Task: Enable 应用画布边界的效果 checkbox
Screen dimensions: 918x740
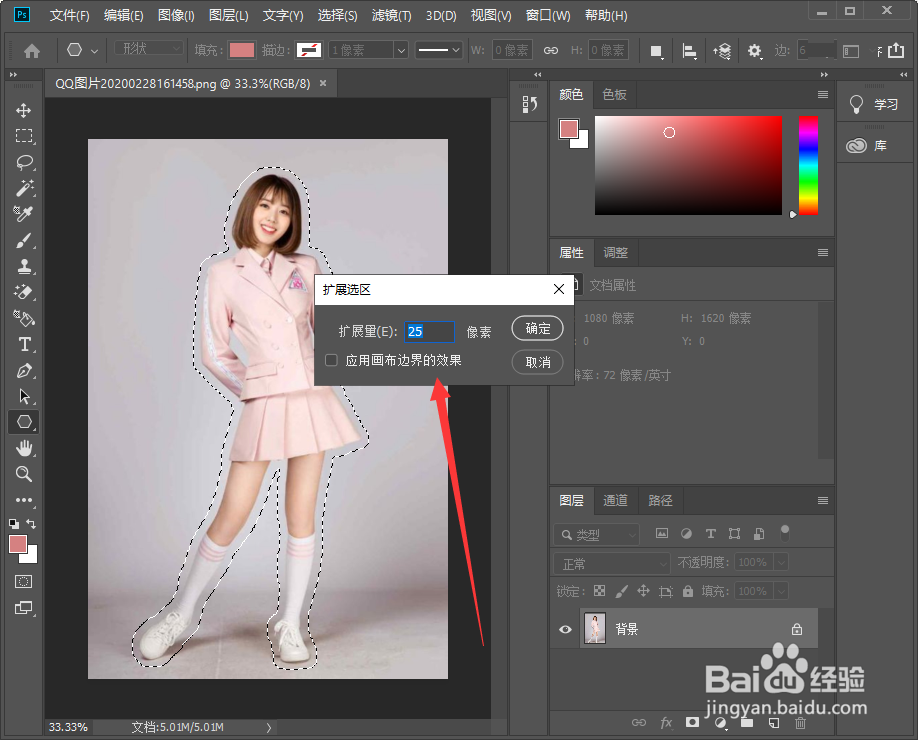Action: (x=331, y=360)
